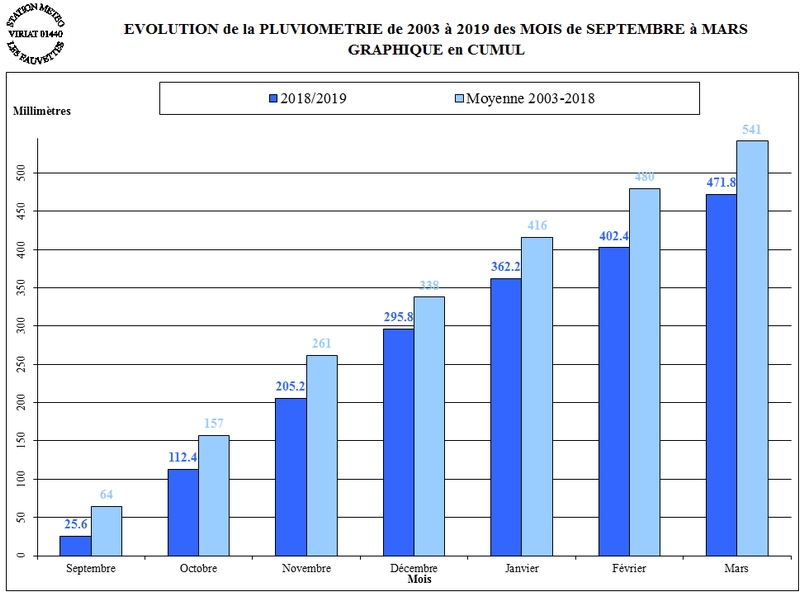Screen dimensions: 800x597
Task: Click the "Novembre" month label
Action: (x=307, y=568)
